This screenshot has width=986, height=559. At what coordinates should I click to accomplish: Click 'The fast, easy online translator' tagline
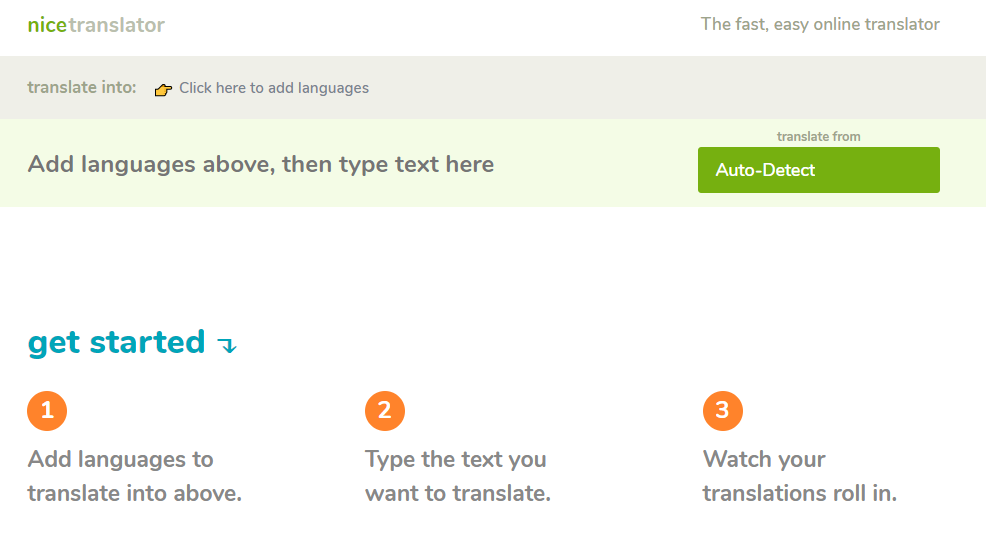pos(820,24)
